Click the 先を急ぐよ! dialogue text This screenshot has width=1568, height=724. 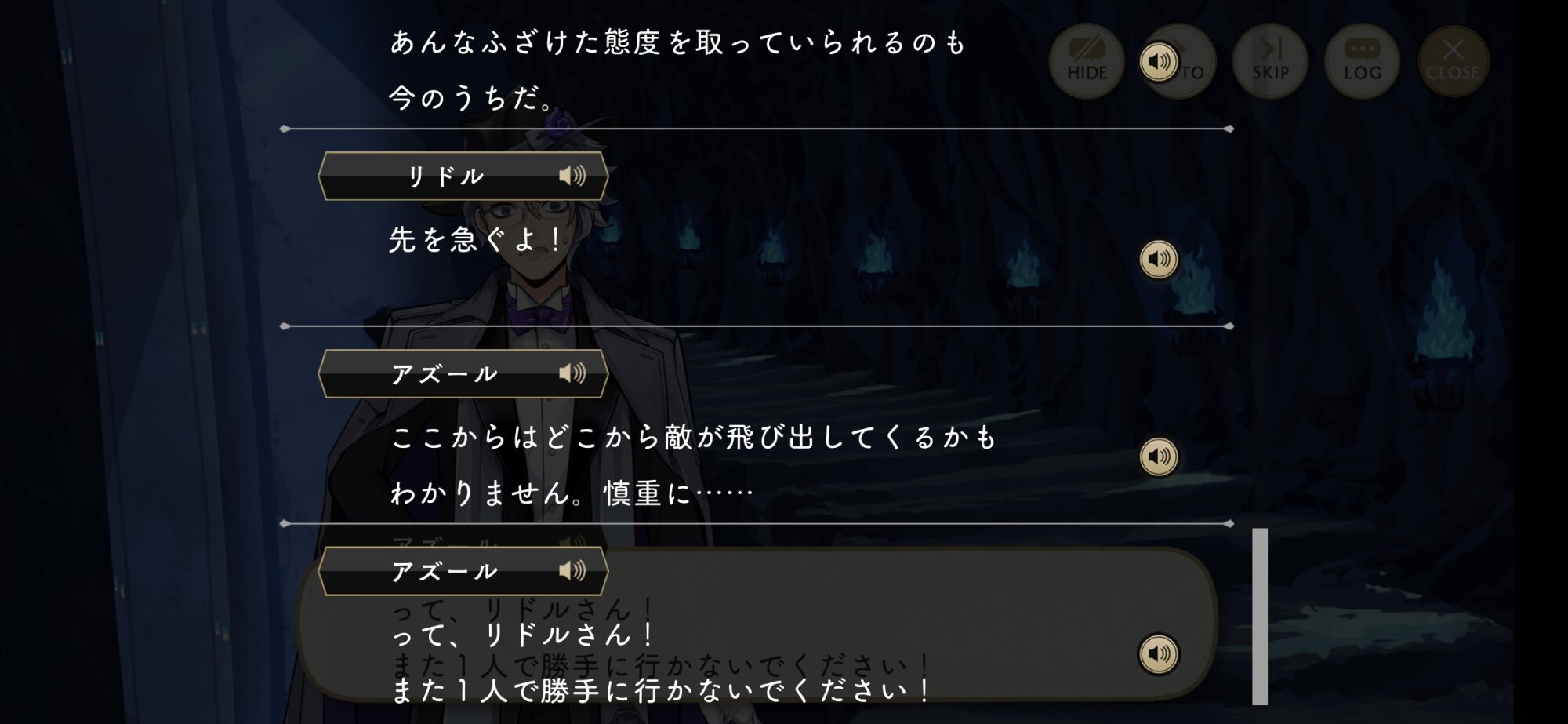475,239
